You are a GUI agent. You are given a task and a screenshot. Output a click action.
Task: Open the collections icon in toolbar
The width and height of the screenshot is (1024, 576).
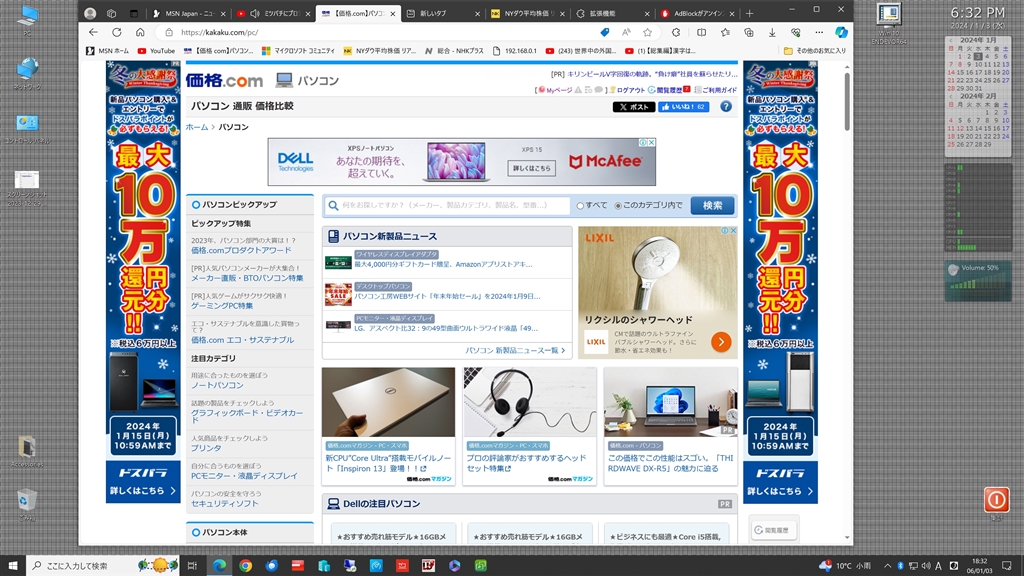coord(748,32)
